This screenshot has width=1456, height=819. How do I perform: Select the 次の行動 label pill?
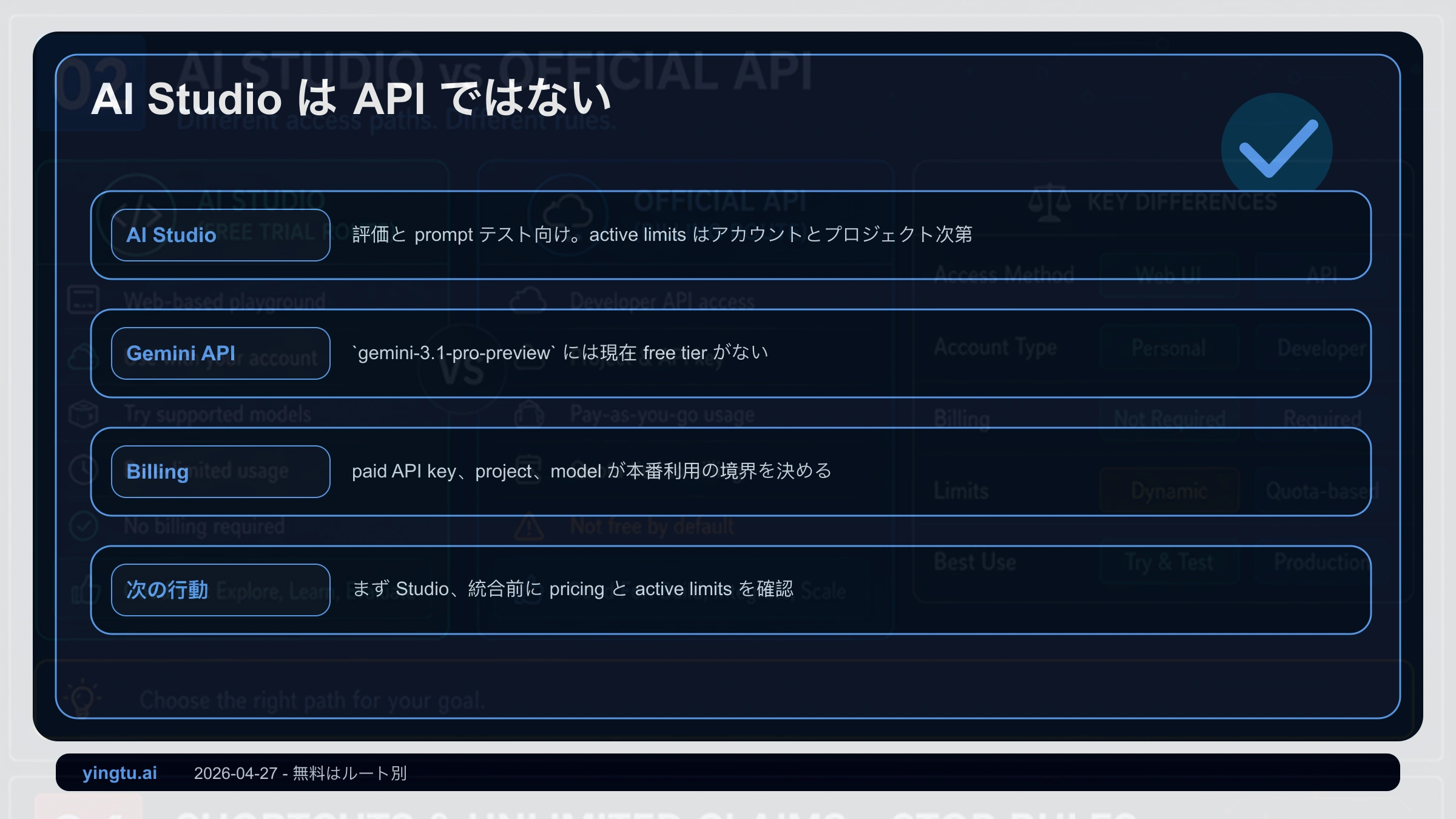[x=221, y=590]
